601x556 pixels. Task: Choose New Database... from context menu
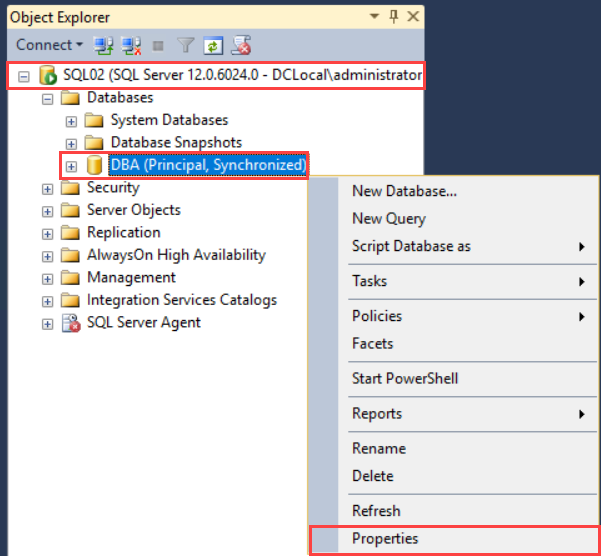(x=453, y=191)
